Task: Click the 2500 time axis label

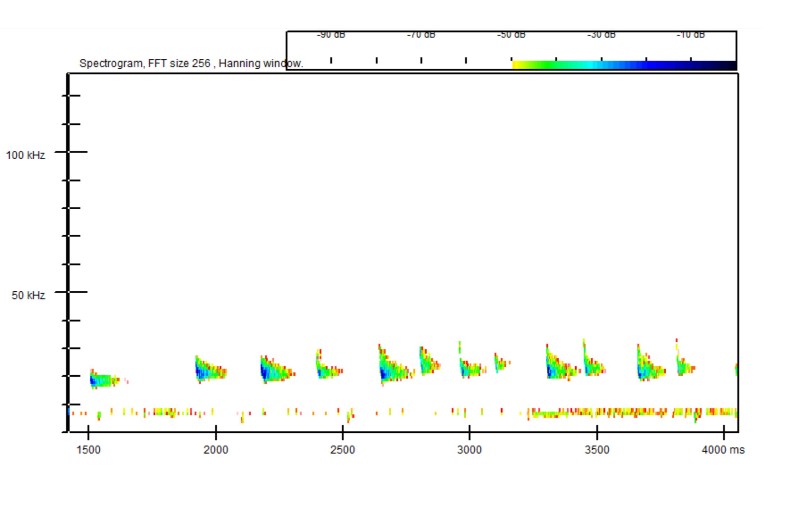Action: coord(343,451)
